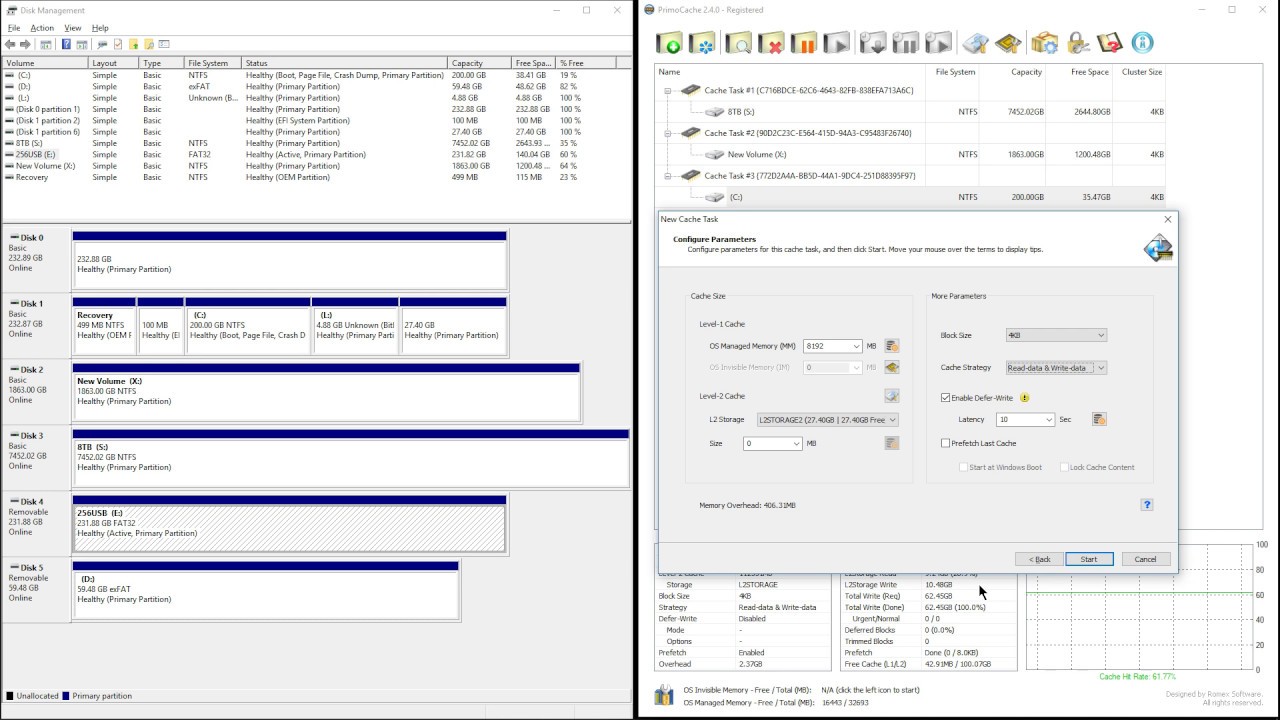Image resolution: width=1280 pixels, height=720 pixels.
Task: Click Cancel in New Cache Task dialog
Action: coord(1146,559)
